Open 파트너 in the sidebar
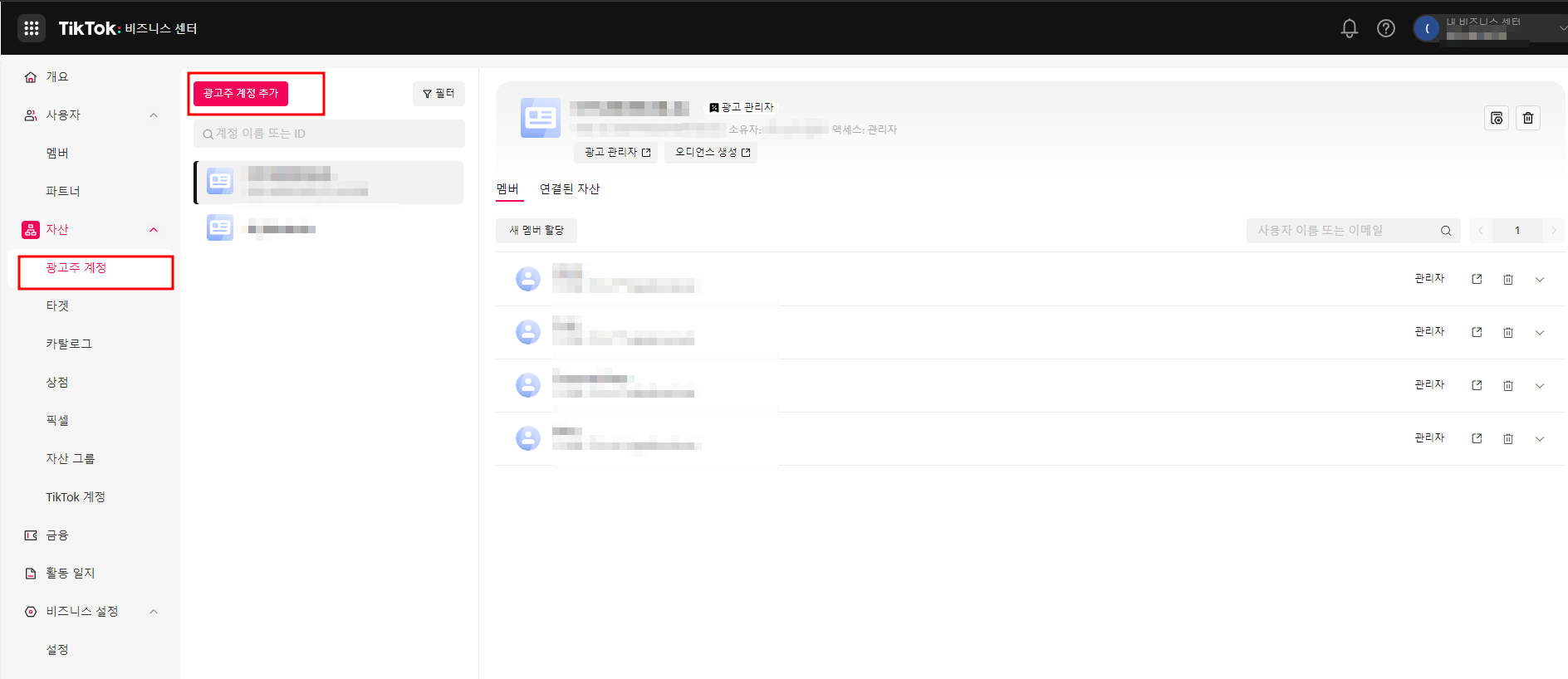 [x=63, y=192]
